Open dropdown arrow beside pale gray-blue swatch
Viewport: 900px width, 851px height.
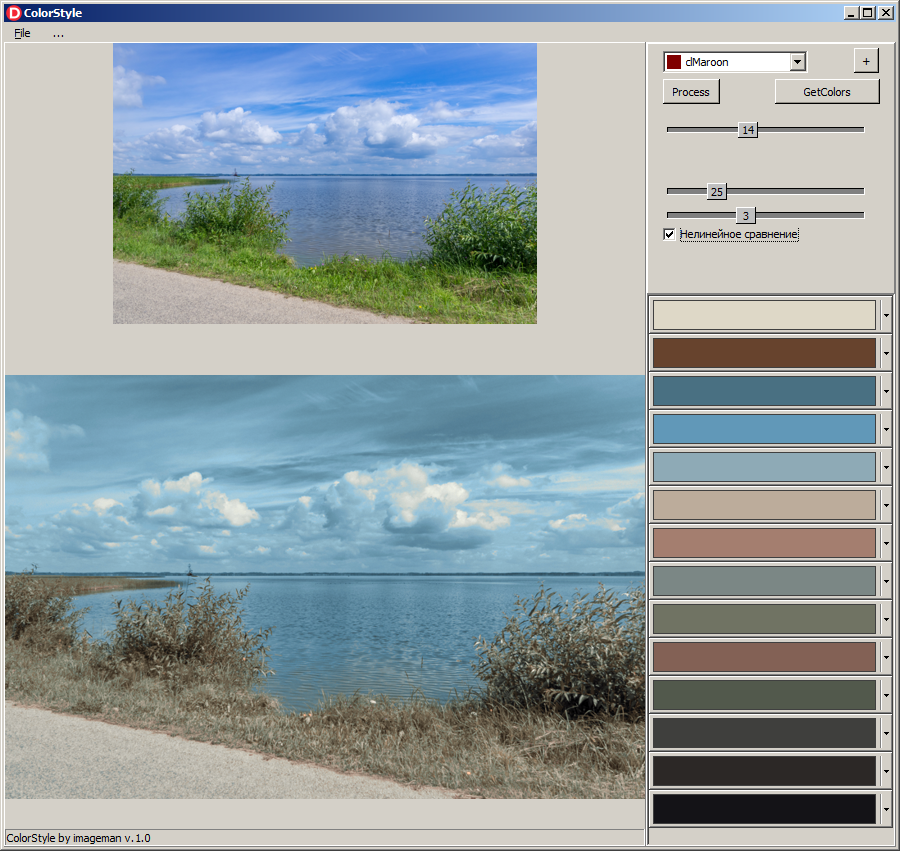886,467
